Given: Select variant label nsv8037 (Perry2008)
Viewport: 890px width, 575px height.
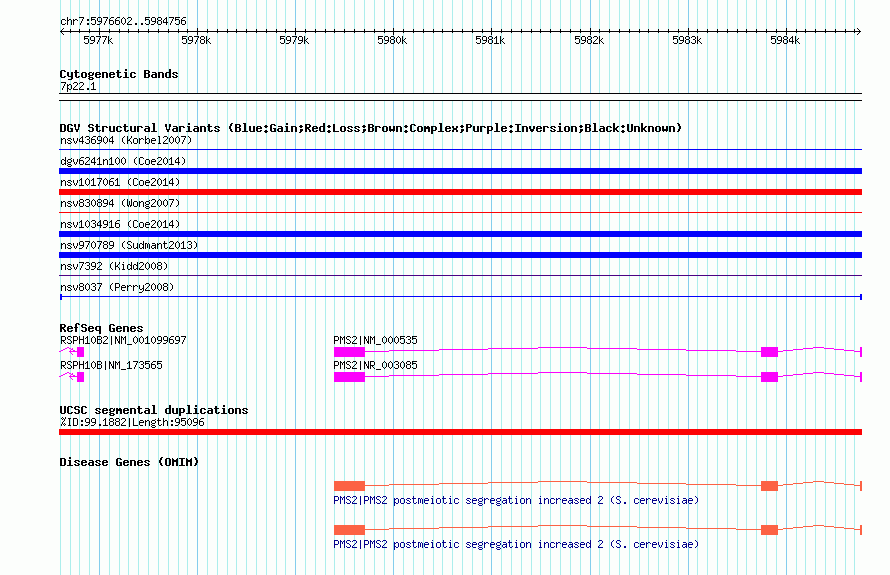Looking at the screenshot, I should [117, 287].
